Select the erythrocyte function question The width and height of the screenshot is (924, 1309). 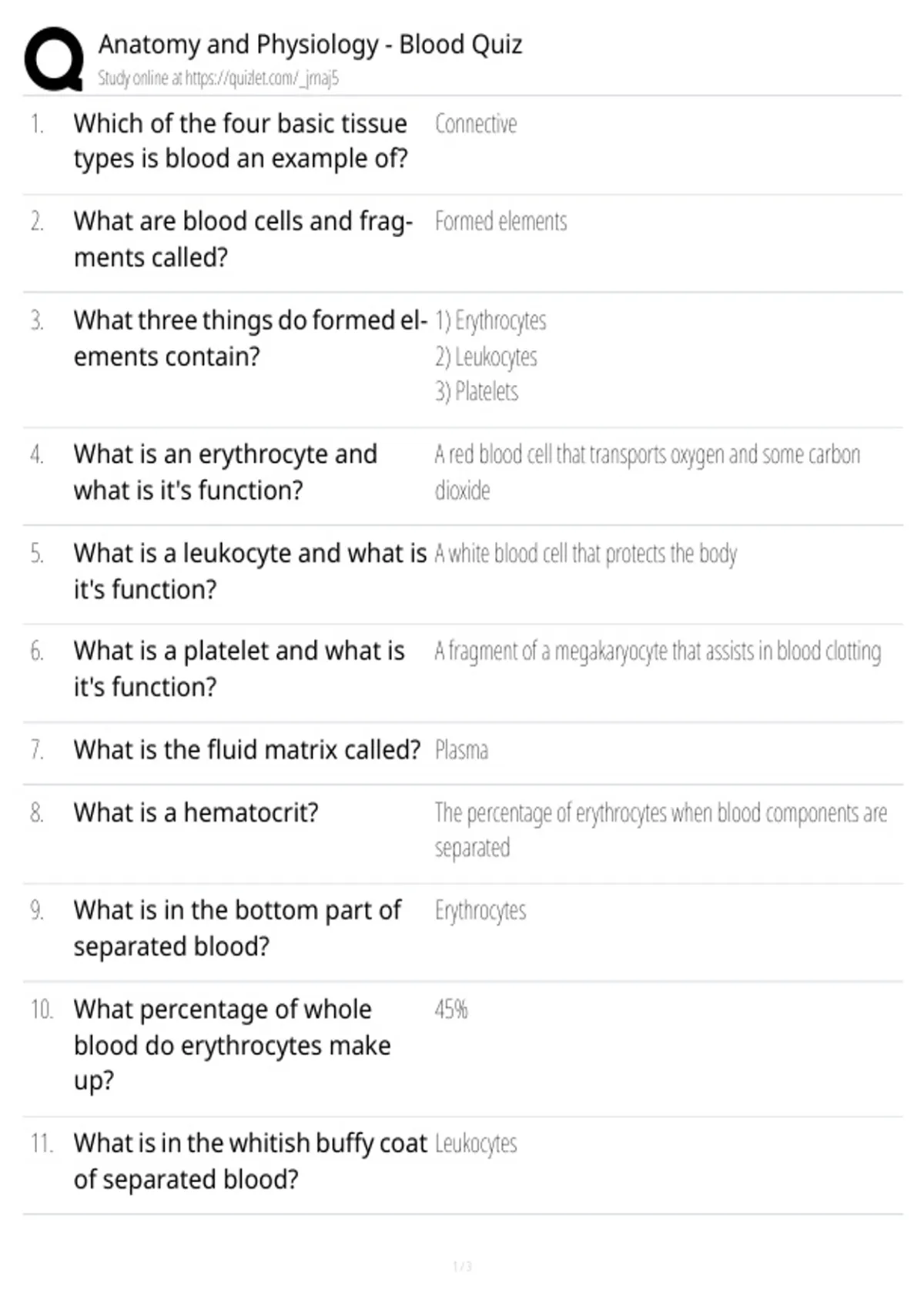point(226,472)
